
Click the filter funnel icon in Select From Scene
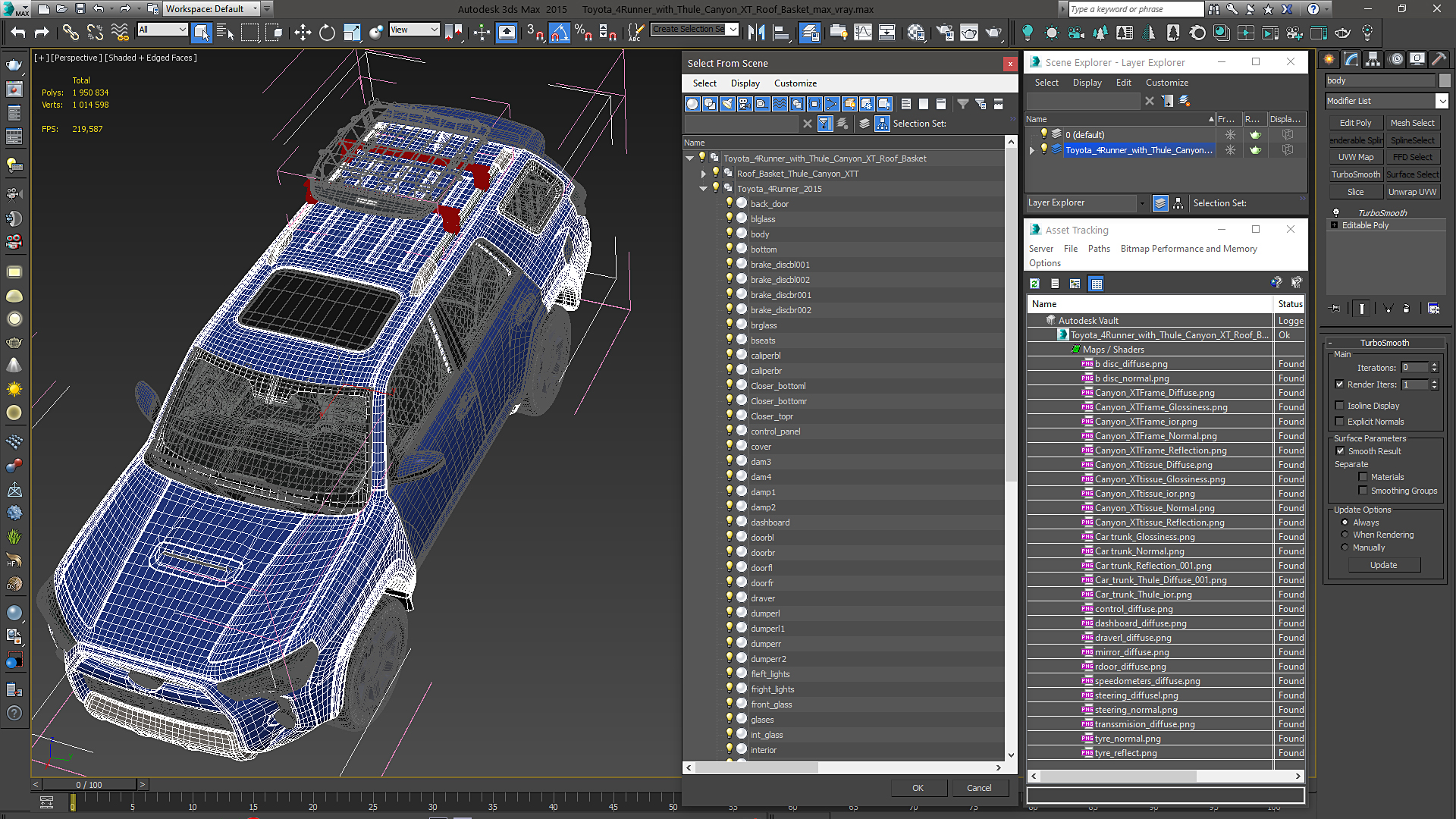[962, 104]
